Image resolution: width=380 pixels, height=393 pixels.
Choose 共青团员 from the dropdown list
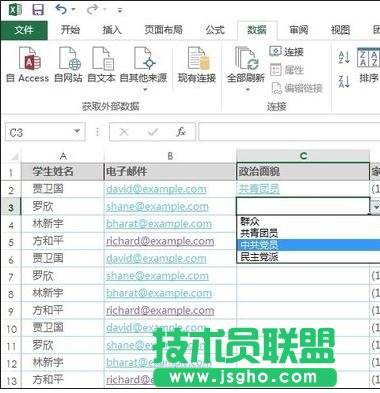[x=309, y=233]
